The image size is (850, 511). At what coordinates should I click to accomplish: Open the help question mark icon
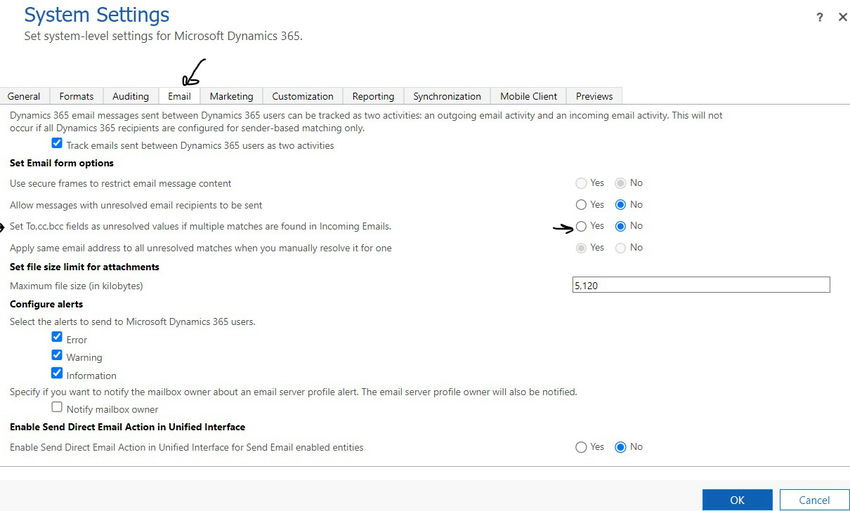pyautogui.click(x=820, y=17)
